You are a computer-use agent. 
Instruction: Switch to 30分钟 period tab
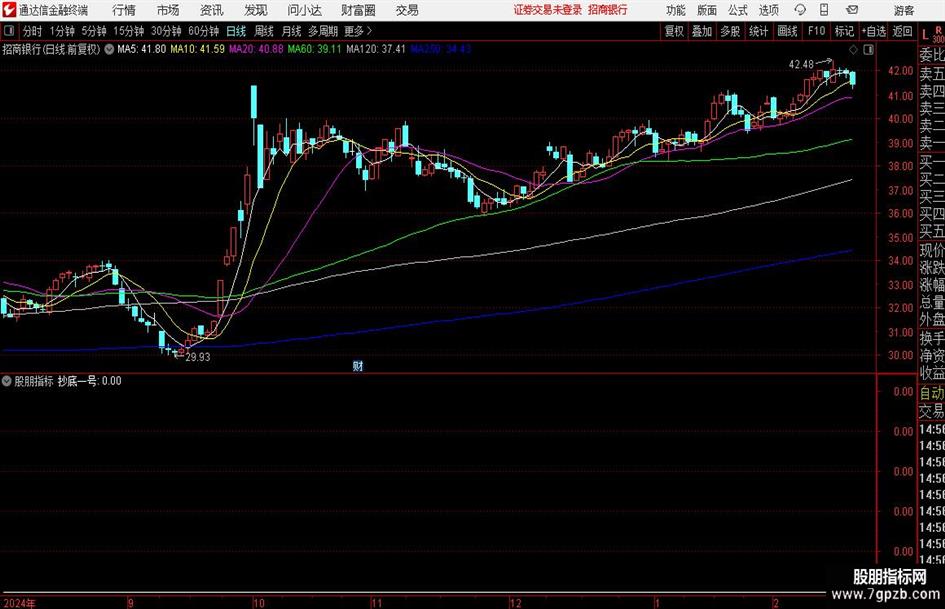click(x=166, y=31)
